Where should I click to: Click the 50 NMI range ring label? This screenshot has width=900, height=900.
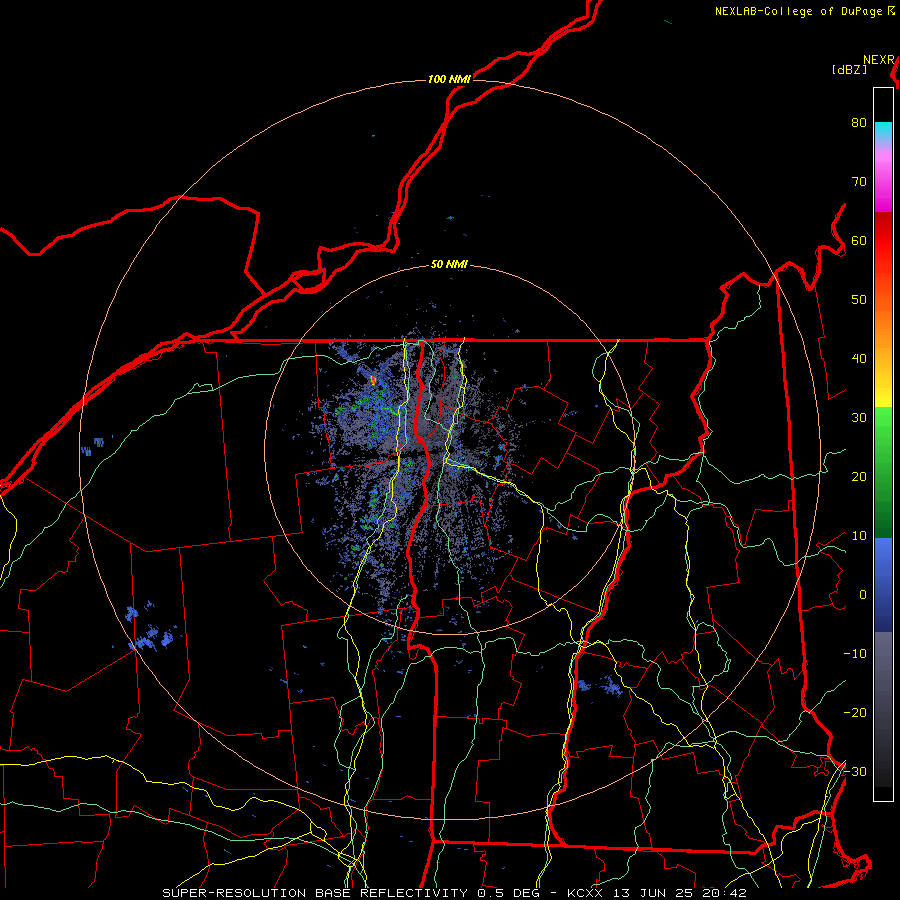[x=449, y=265]
